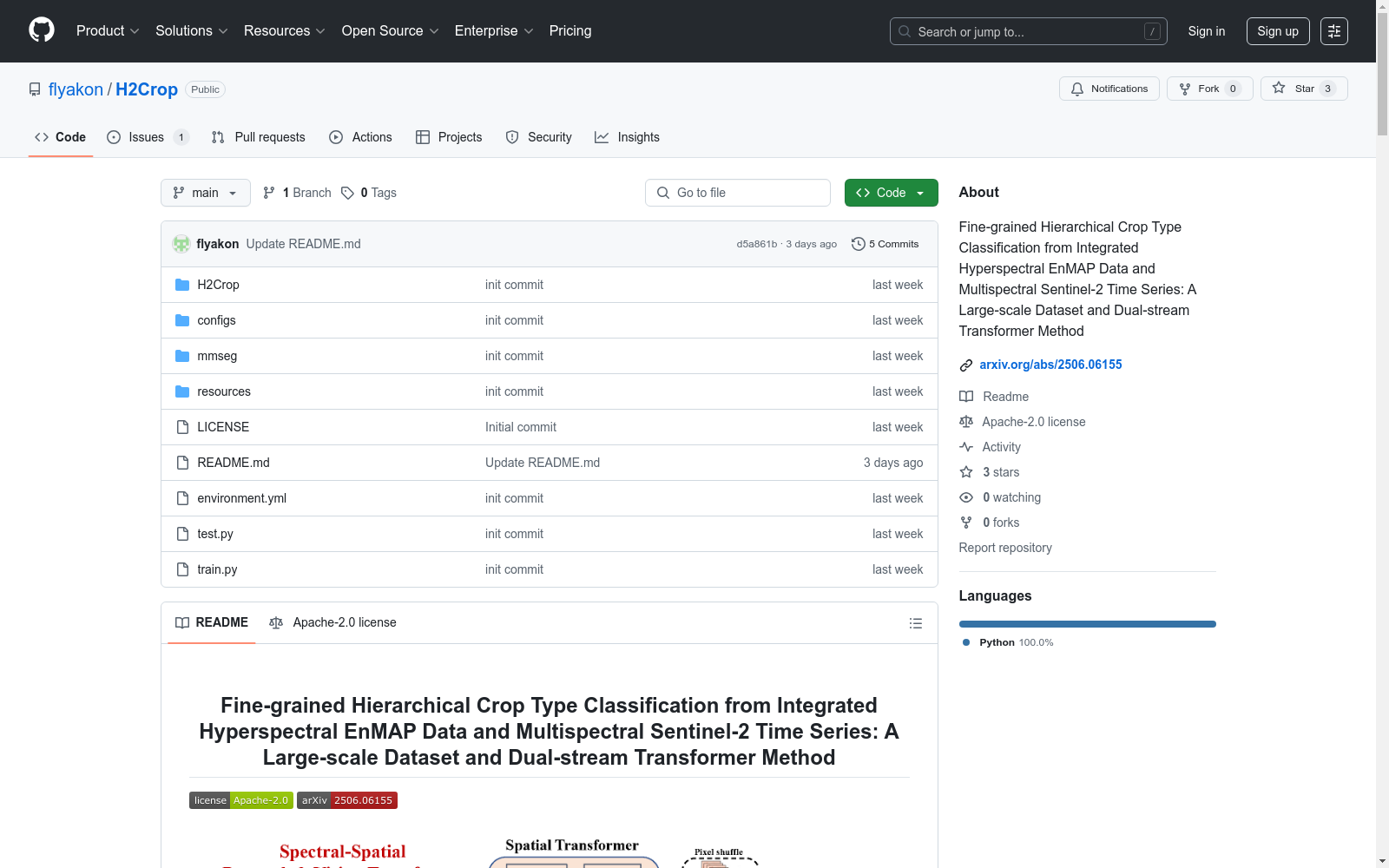Switch to the Issues tab
This screenshot has width=1389, height=868.
(x=148, y=137)
